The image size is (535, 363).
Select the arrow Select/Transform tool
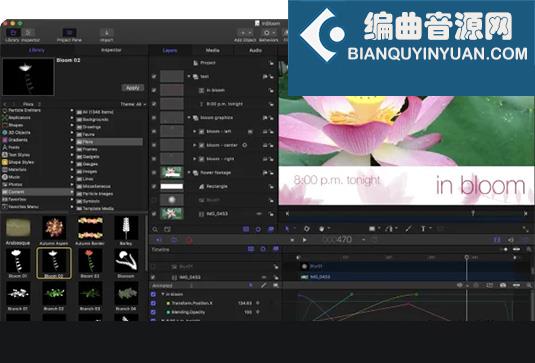[x=287, y=229]
